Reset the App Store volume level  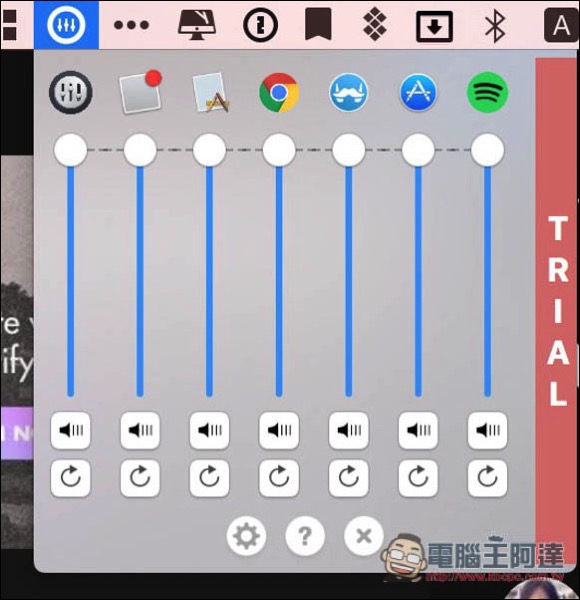coord(418,478)
